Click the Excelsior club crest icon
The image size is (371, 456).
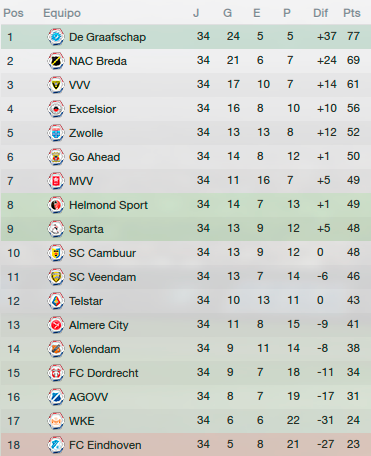point(56,109)
